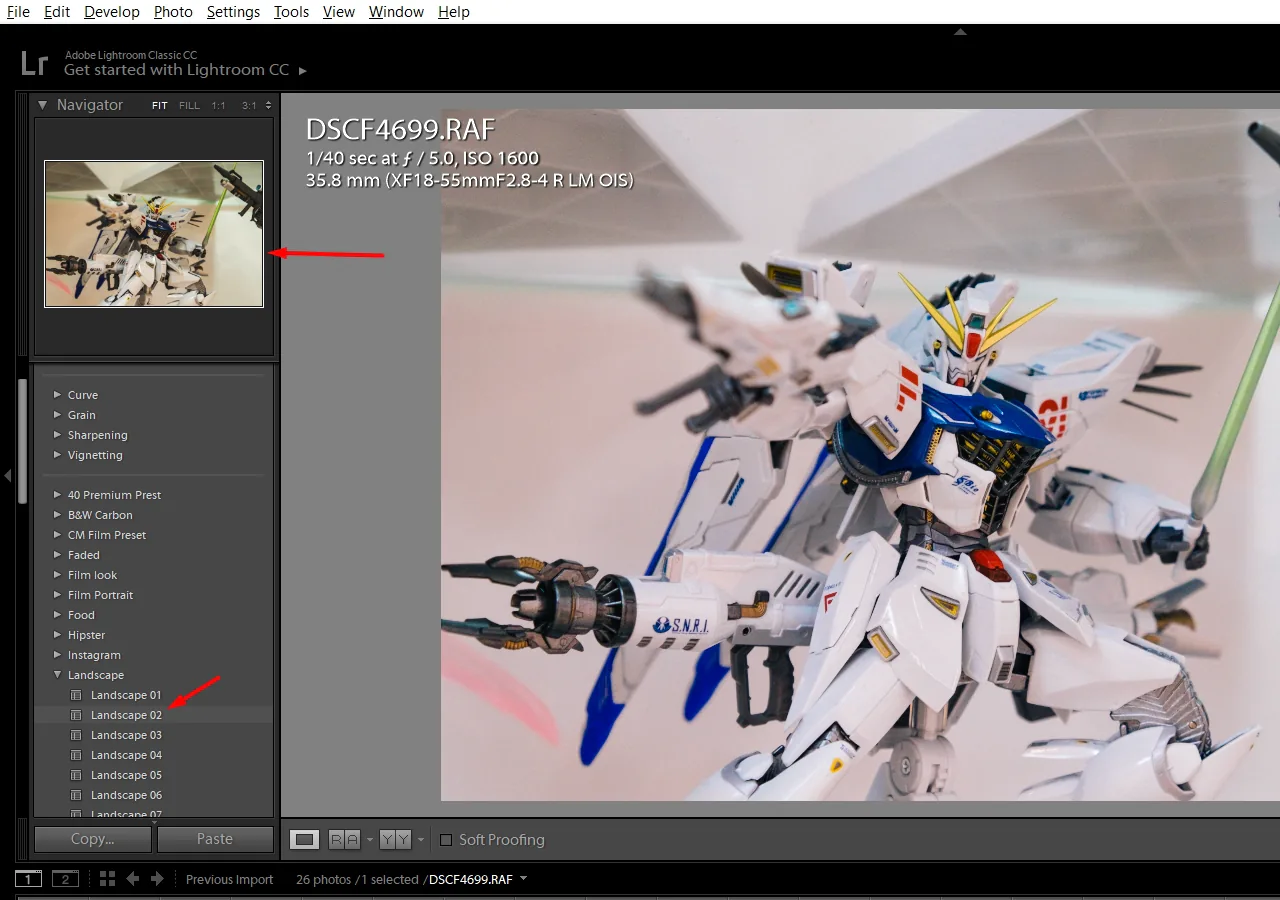
Task: Set Navigator zoom to FILL
Action: click(x=189, y=105)
